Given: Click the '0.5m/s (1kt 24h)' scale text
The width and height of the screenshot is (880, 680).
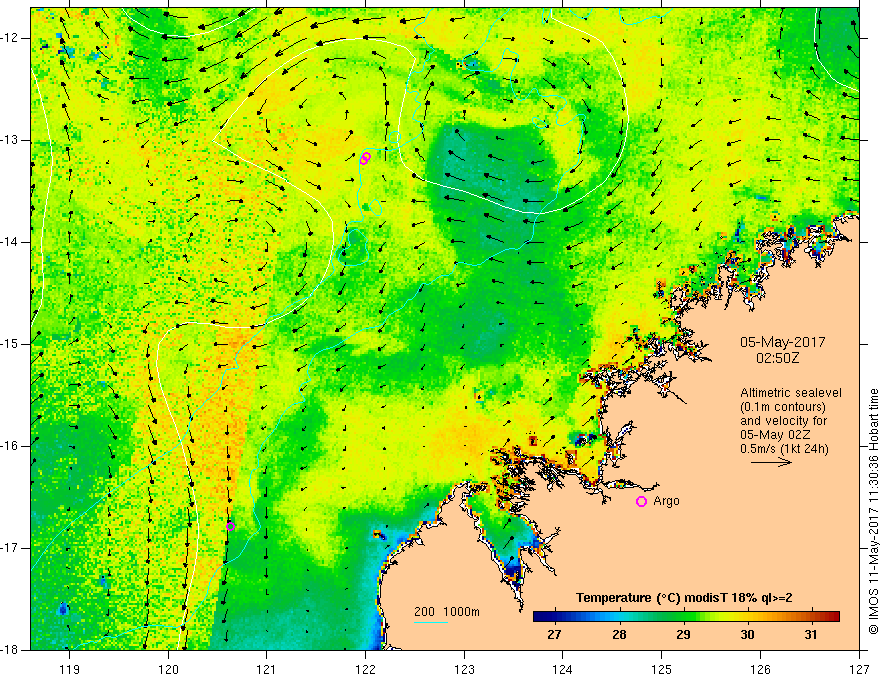Looking at the screenshot, I should (784, 449).
